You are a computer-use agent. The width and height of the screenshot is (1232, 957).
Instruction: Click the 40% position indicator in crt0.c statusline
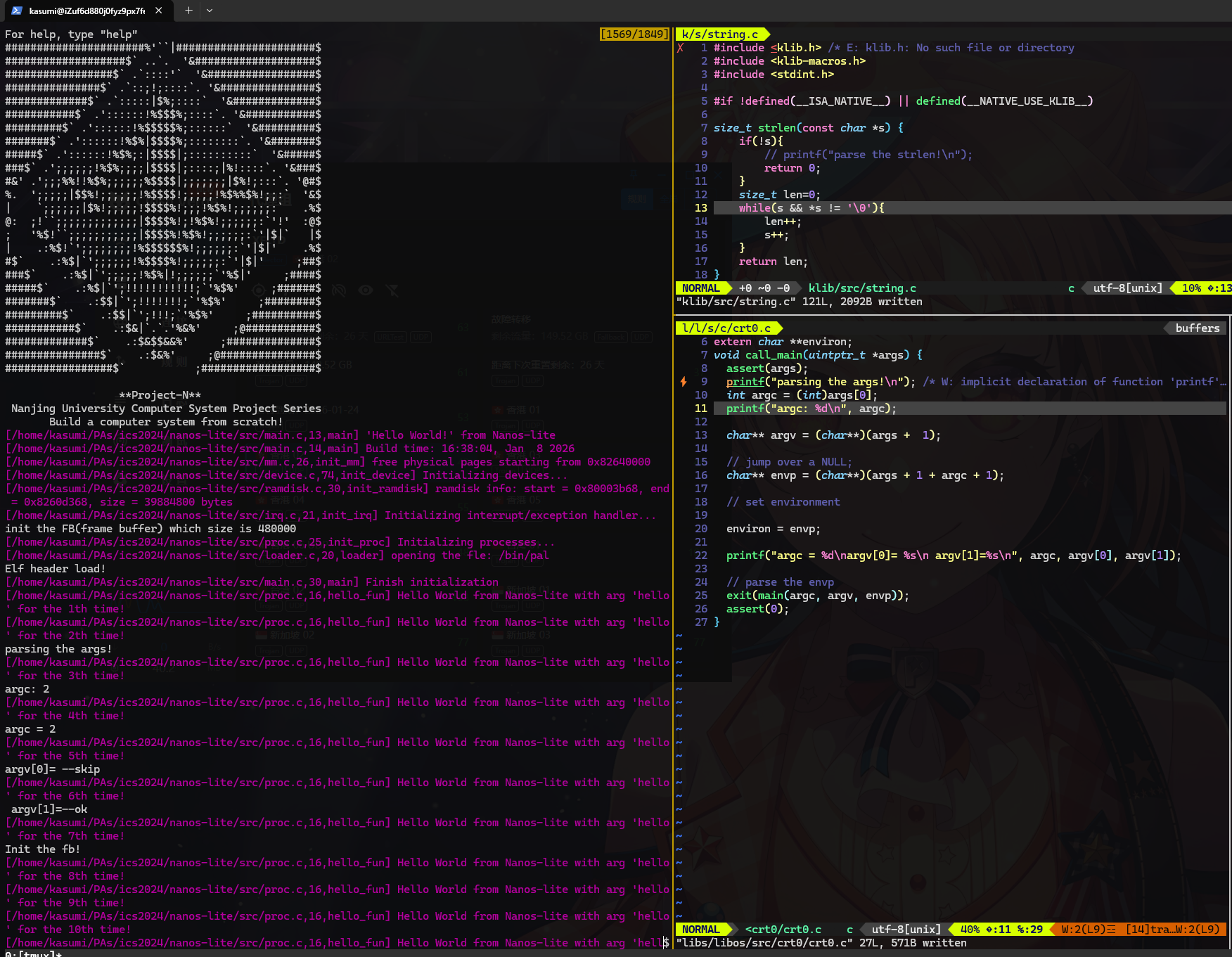coord(970,930)
